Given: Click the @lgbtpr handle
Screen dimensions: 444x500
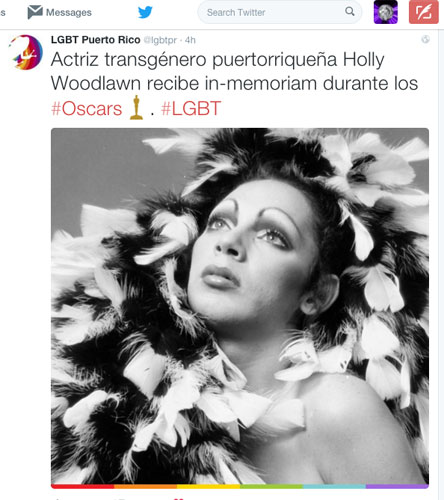Looking at the screenshot, I should pyautogui.click(x=160, y=40).
